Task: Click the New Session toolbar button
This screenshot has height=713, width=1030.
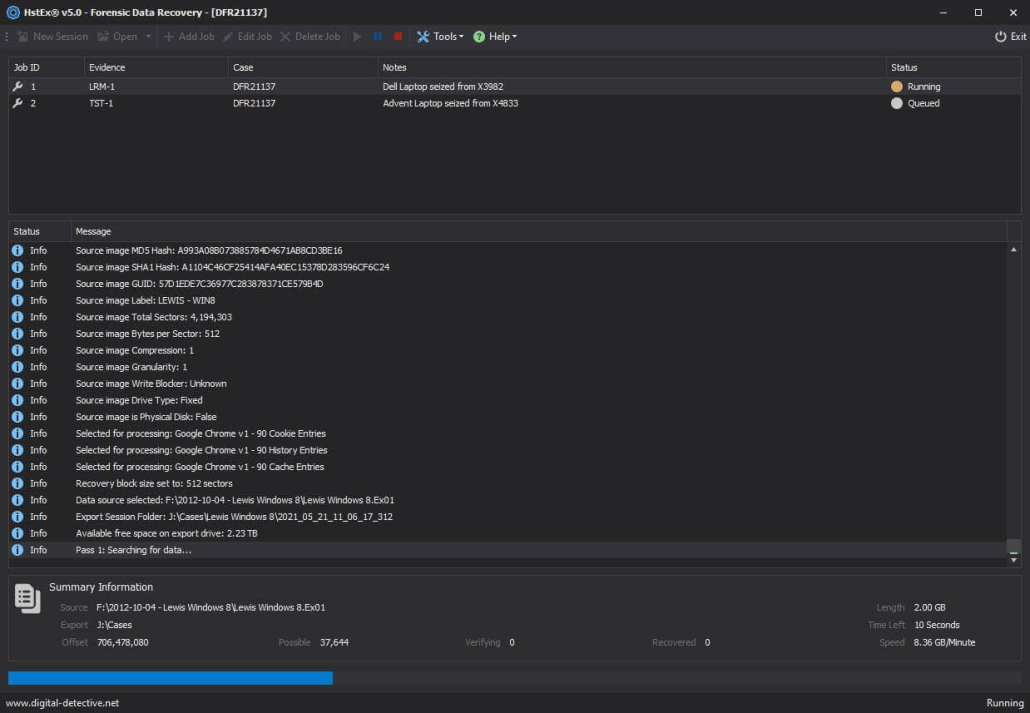Action: [52, 37]
